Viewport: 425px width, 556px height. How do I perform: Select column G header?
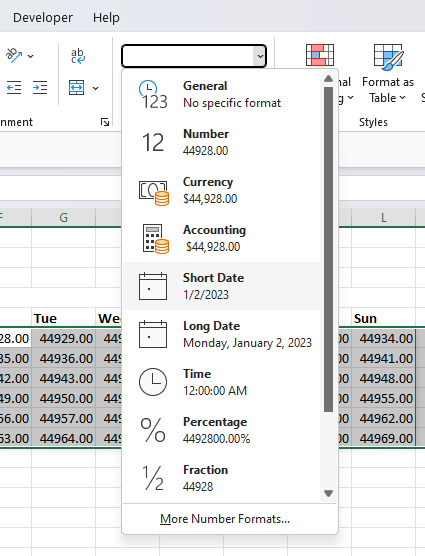coord(63,217)
